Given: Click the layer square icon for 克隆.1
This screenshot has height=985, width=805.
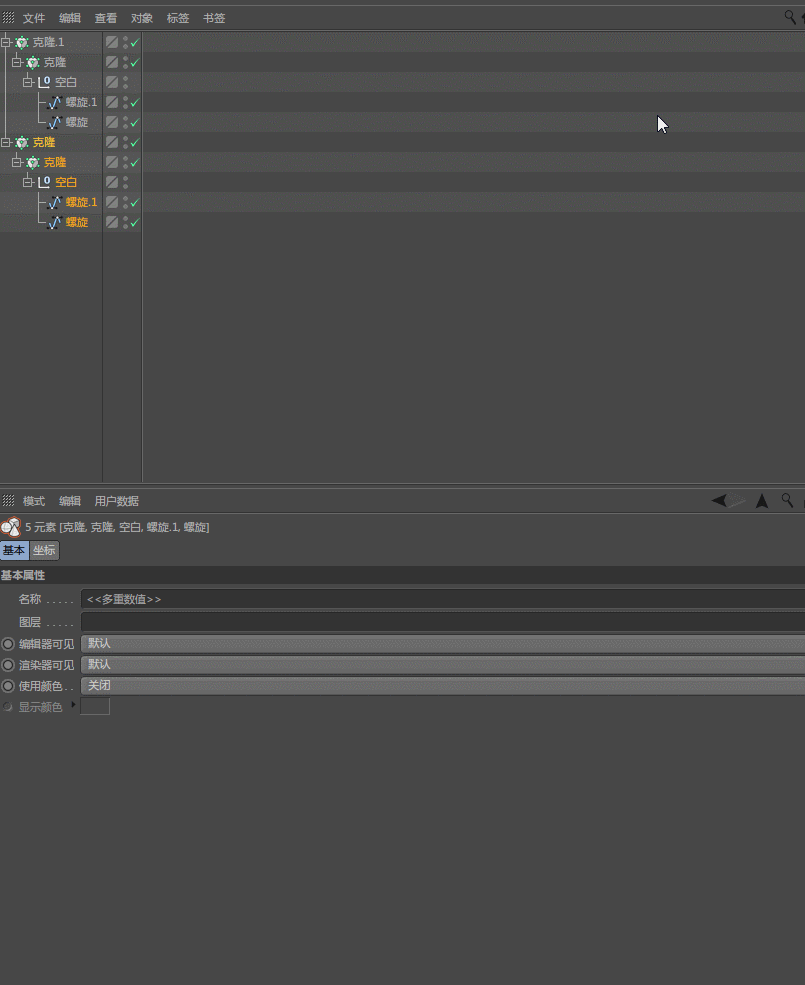Looking at the screenshot, I should point(112,42).
